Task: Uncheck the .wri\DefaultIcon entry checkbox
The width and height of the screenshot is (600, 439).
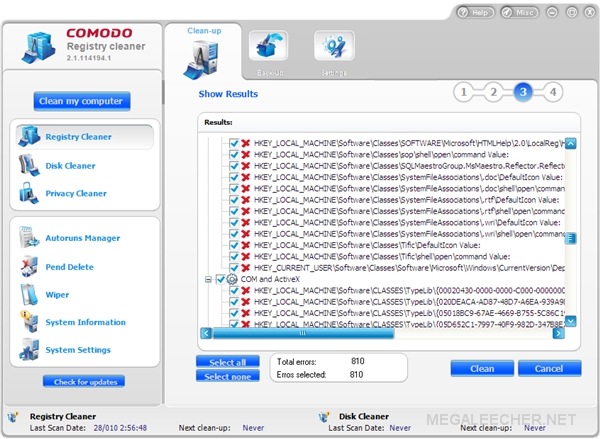Action: point(234,223)
